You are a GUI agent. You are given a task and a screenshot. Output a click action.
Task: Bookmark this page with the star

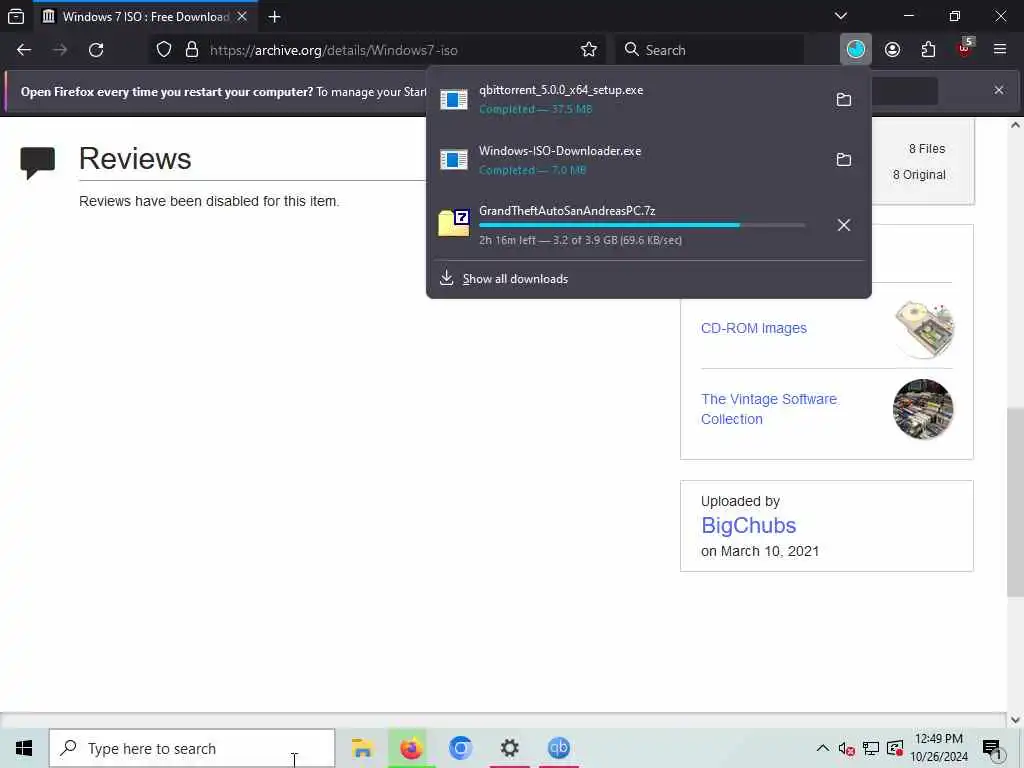click(588, 50)
